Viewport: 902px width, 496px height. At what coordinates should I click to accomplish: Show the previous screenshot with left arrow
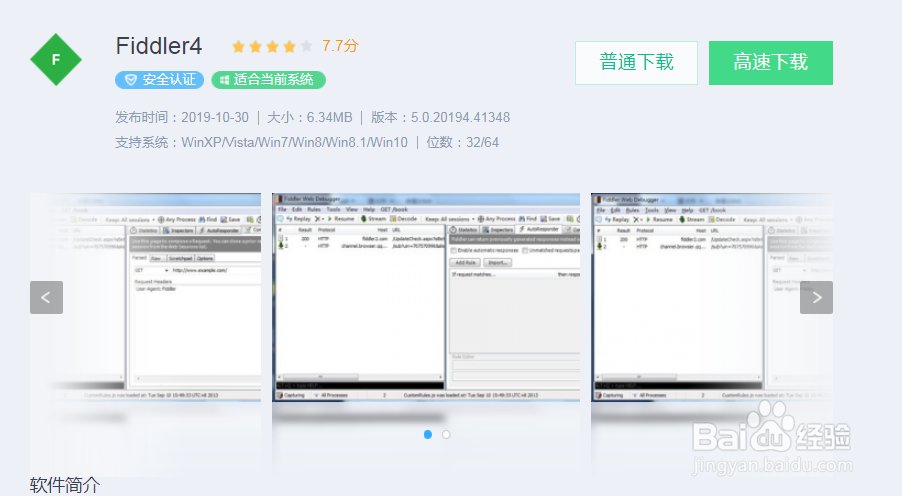coord(46,297)
